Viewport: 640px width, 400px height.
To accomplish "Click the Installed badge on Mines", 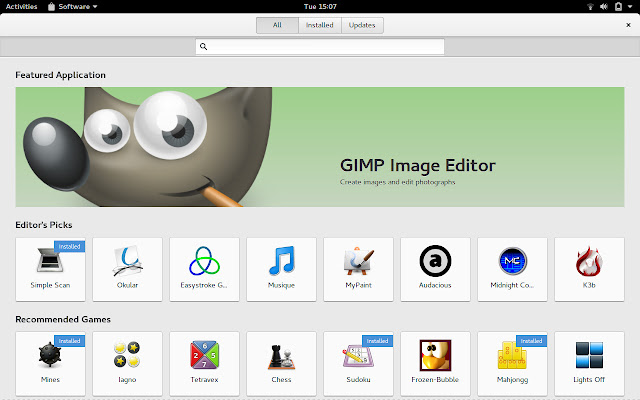I will (69, 341).
